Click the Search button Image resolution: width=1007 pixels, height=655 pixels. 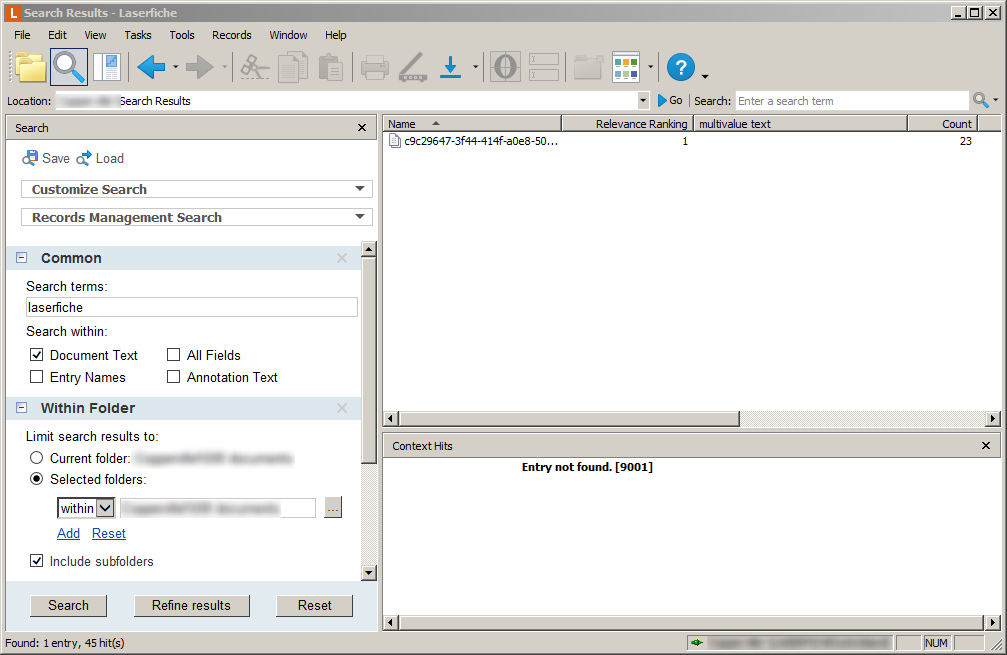click(68, 606)
